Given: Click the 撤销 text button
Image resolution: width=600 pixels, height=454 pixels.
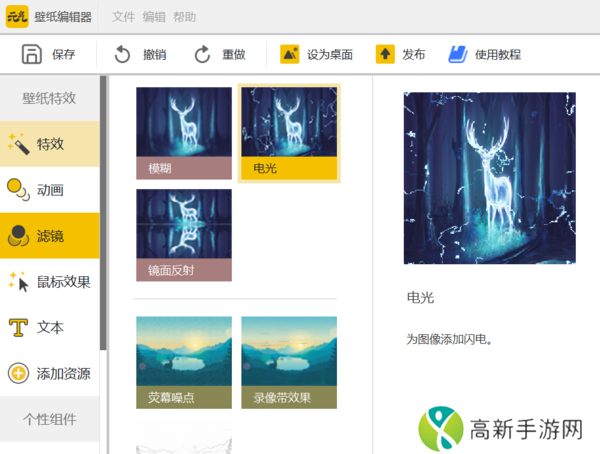Looking at the screenshot, I should pos(155,54).
